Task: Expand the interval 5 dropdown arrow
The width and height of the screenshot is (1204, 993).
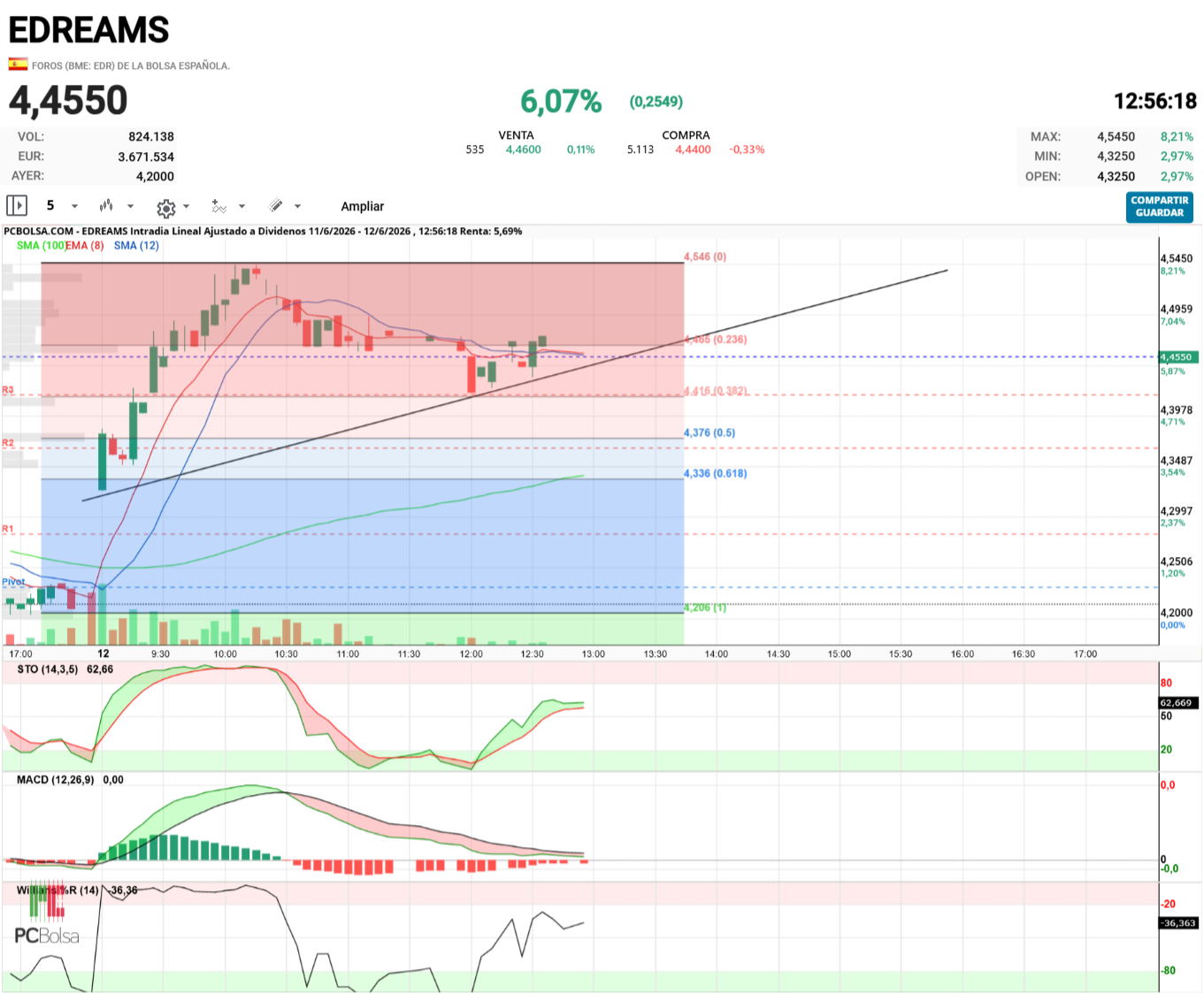Action: click(74, 207)
